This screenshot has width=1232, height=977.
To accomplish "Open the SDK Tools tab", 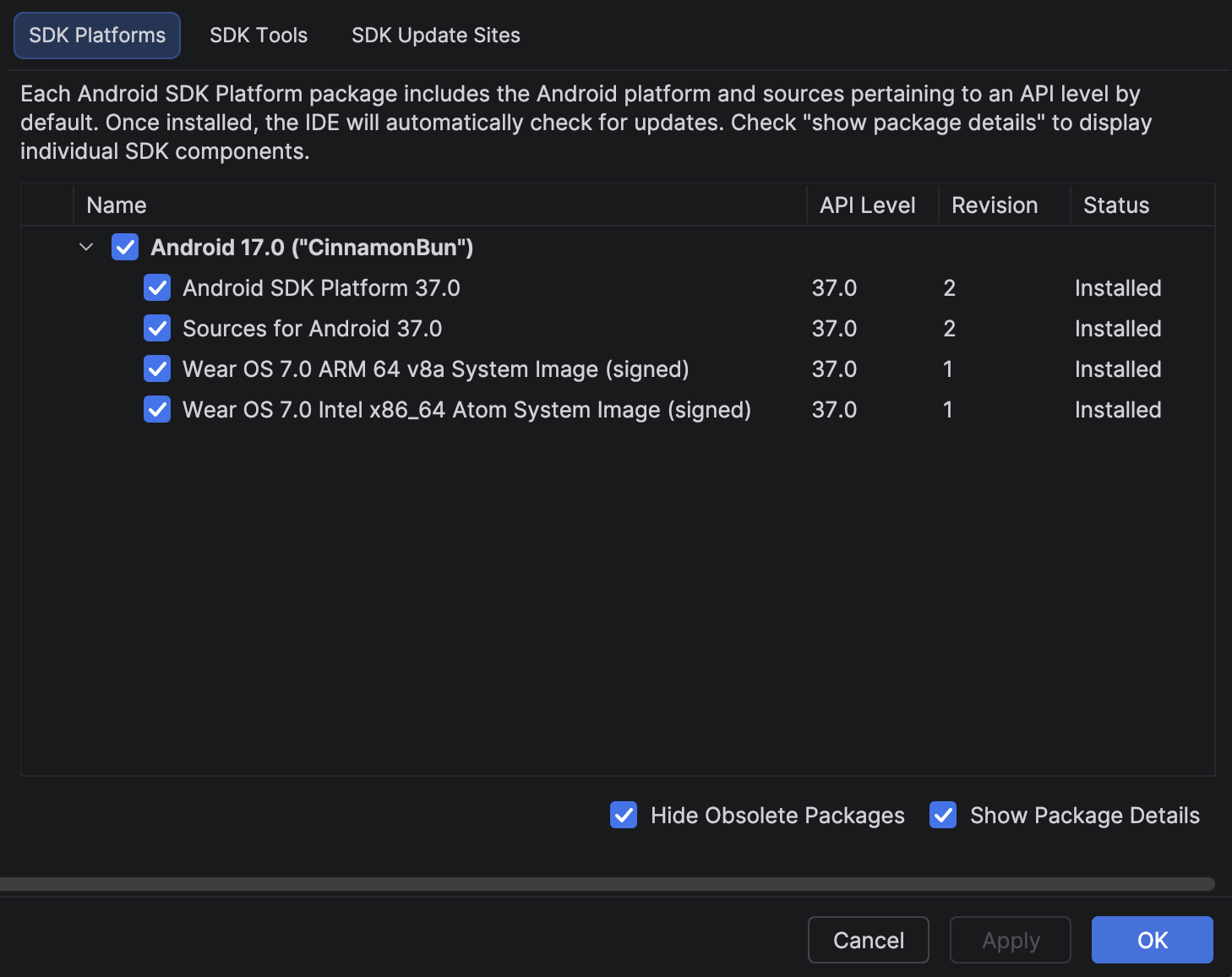I will (x=259, y=35).
